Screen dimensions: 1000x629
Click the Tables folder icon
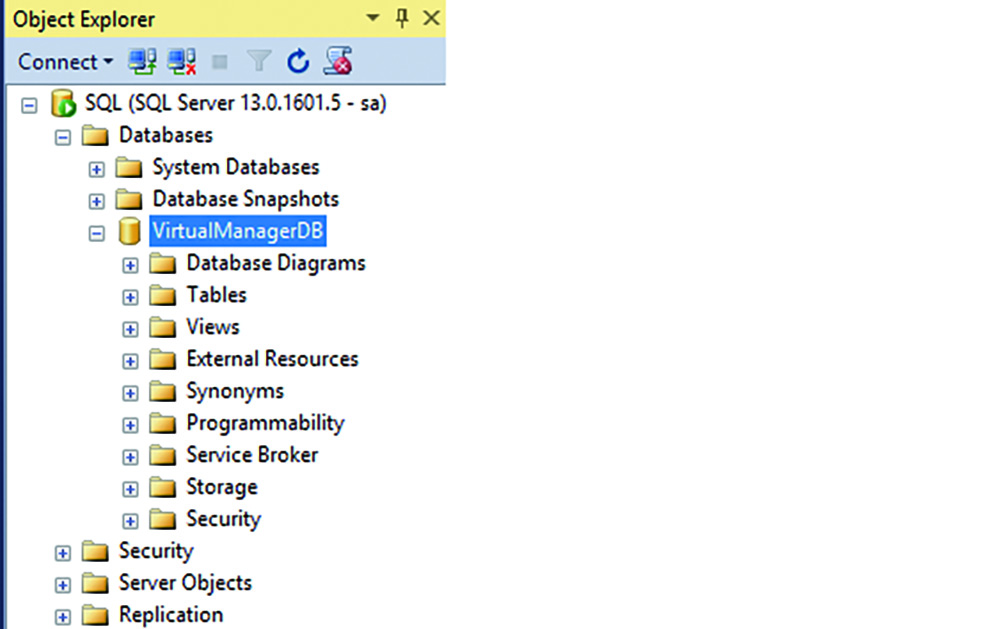click(x=163, y=295)
